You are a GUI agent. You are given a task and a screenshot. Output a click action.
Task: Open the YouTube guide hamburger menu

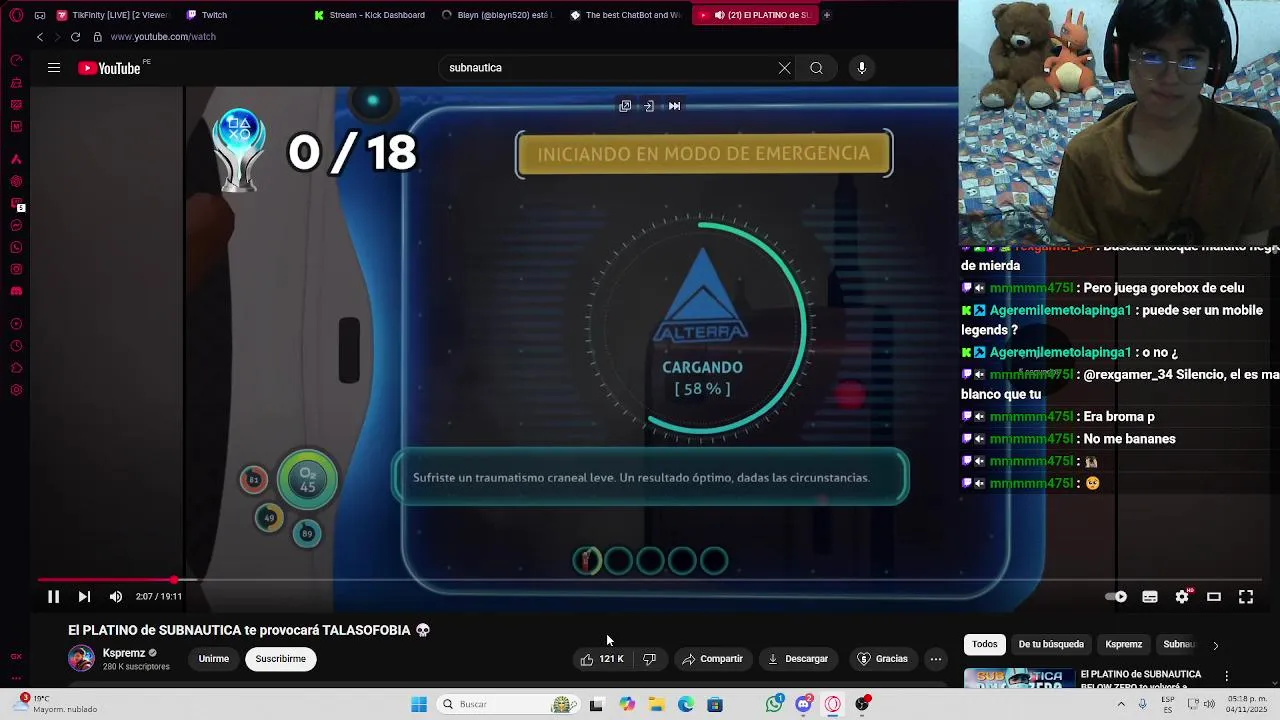(x=54, y=68)
